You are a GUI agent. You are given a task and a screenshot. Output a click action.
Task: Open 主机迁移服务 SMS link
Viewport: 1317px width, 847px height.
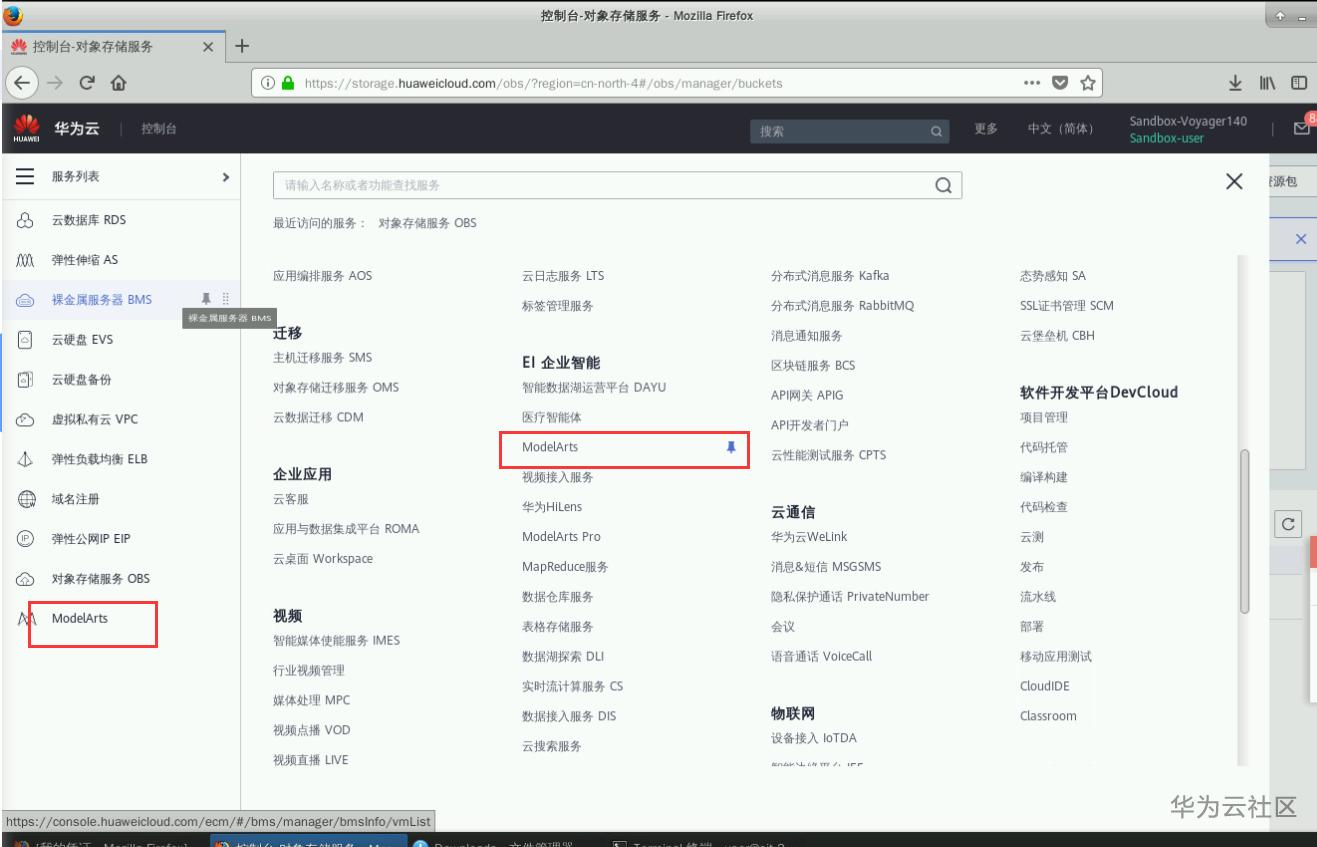[x=323, y=357]
